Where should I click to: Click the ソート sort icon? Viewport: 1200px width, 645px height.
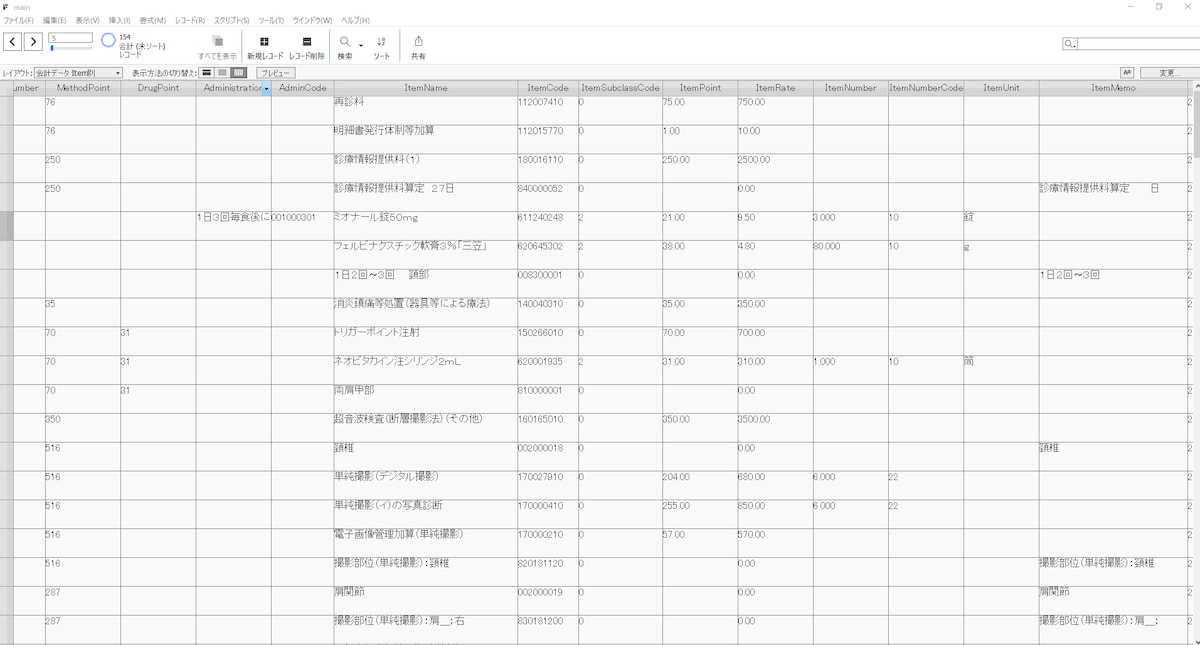(382, 42)
